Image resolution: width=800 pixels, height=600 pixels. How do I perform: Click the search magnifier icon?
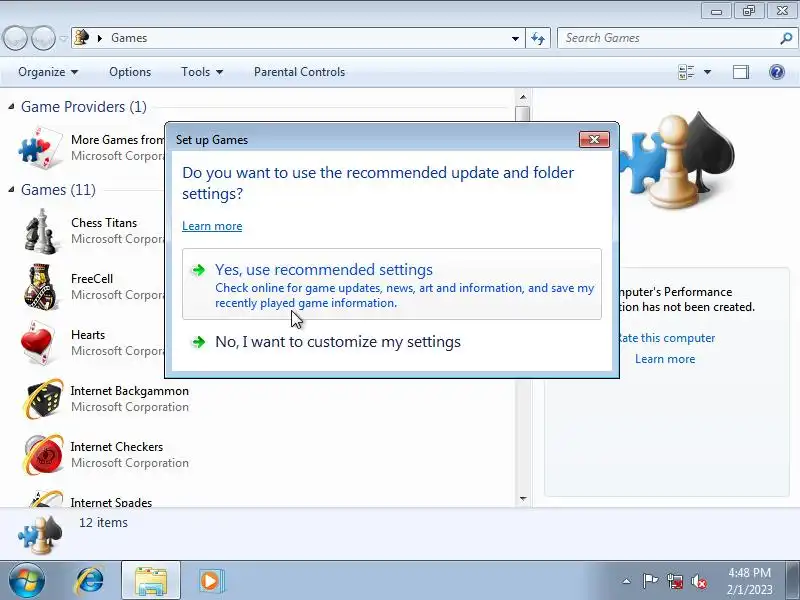(786, 38)
